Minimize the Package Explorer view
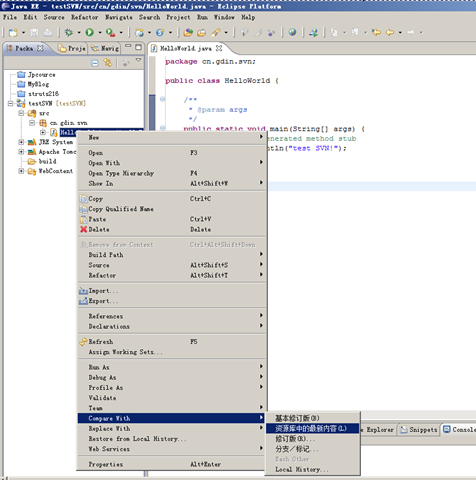Viewport: 476px width, 480px height. pyautogui.click(x=128, y=47)
